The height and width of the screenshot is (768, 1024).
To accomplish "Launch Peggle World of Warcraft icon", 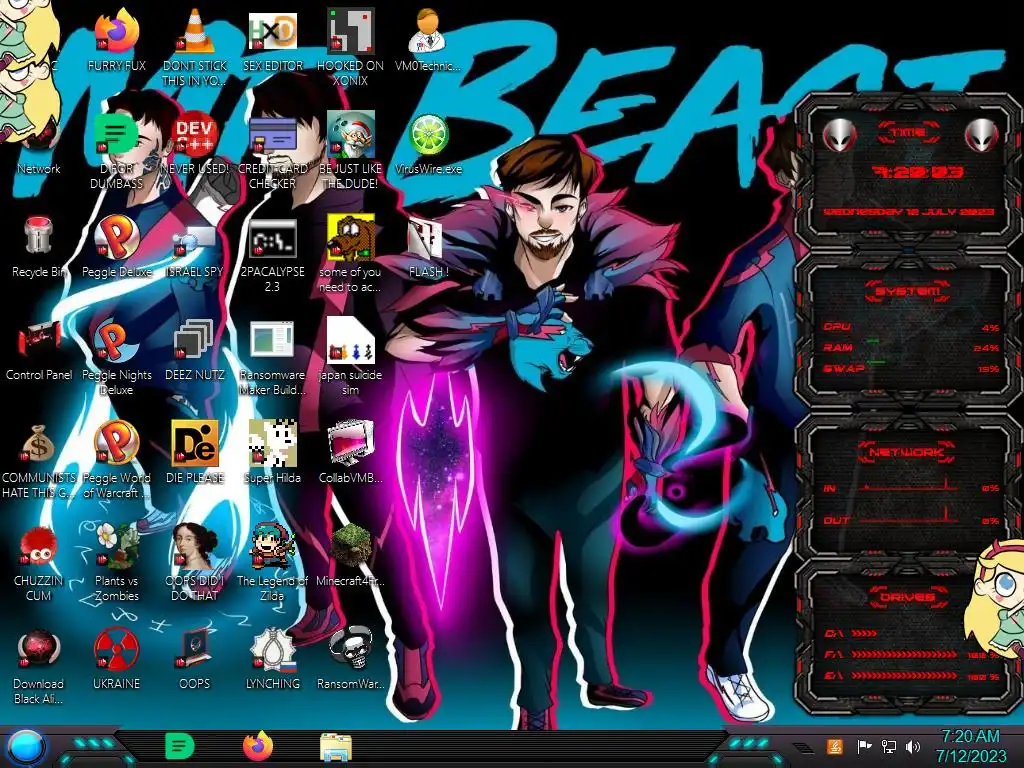I will (117, 443).
